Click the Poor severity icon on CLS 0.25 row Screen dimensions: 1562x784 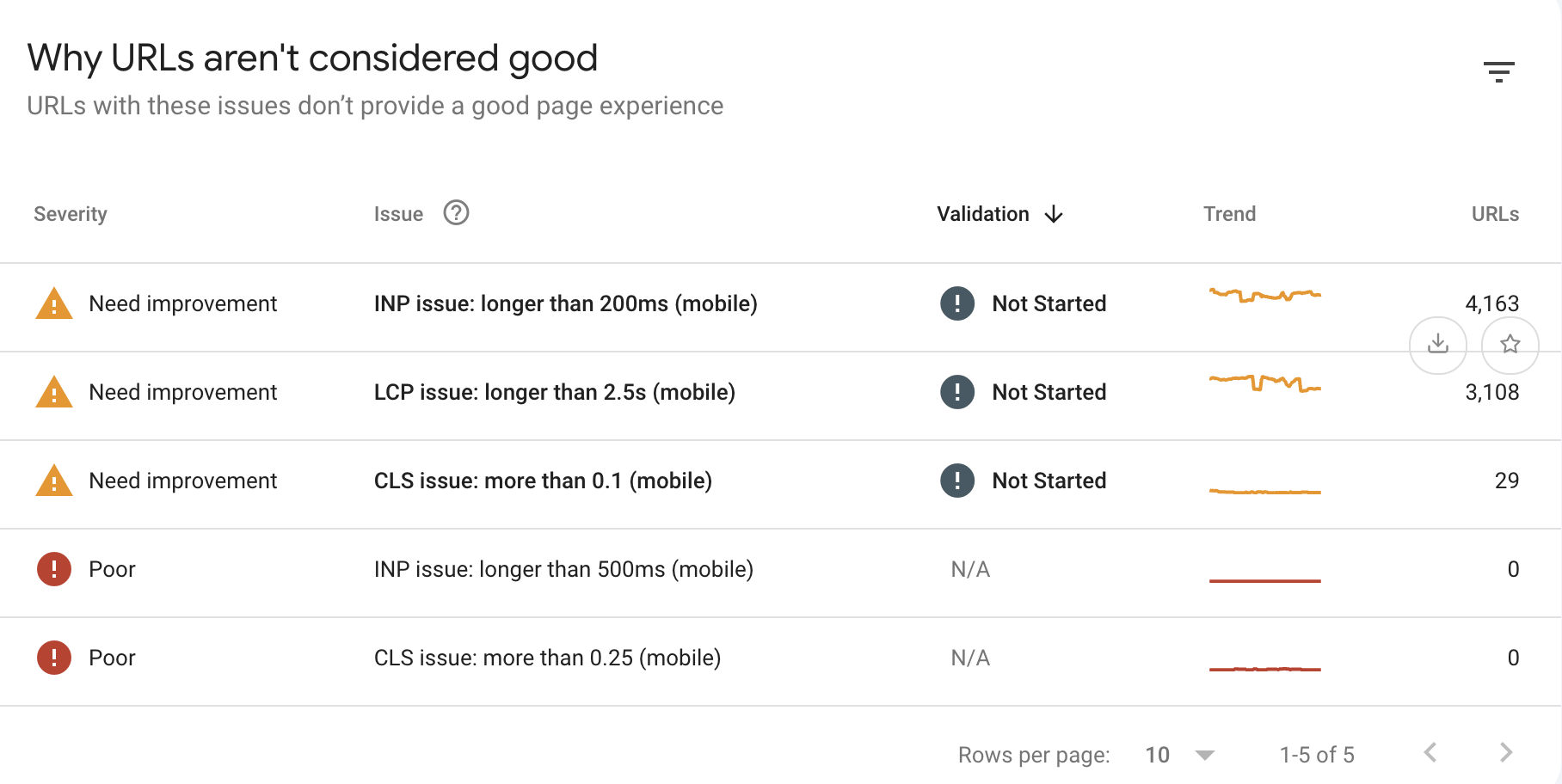pos(53,658)
